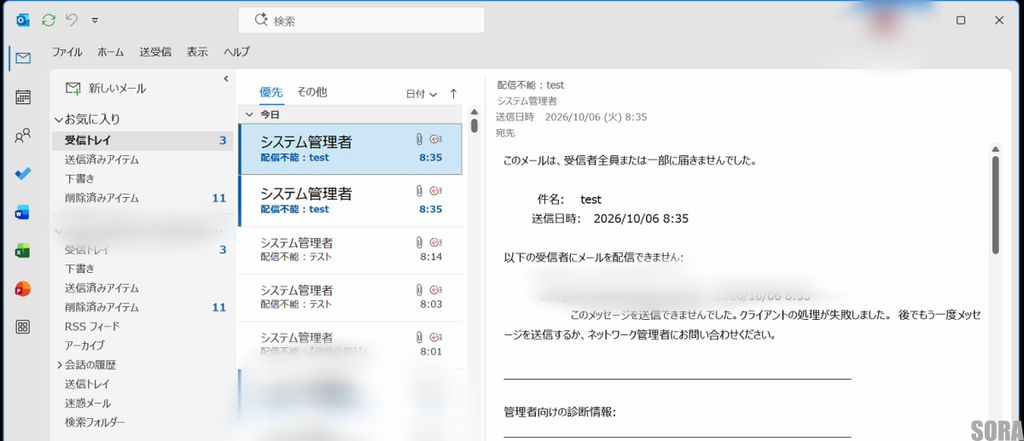Collapse the blurred account section

point(59,231)
